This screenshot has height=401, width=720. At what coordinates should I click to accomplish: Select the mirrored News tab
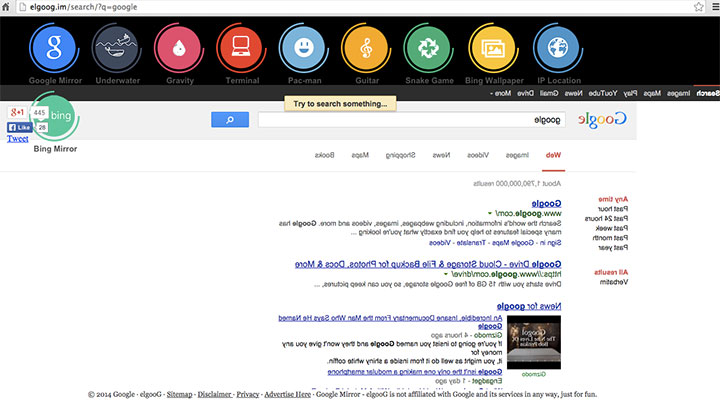pos(441,155)
